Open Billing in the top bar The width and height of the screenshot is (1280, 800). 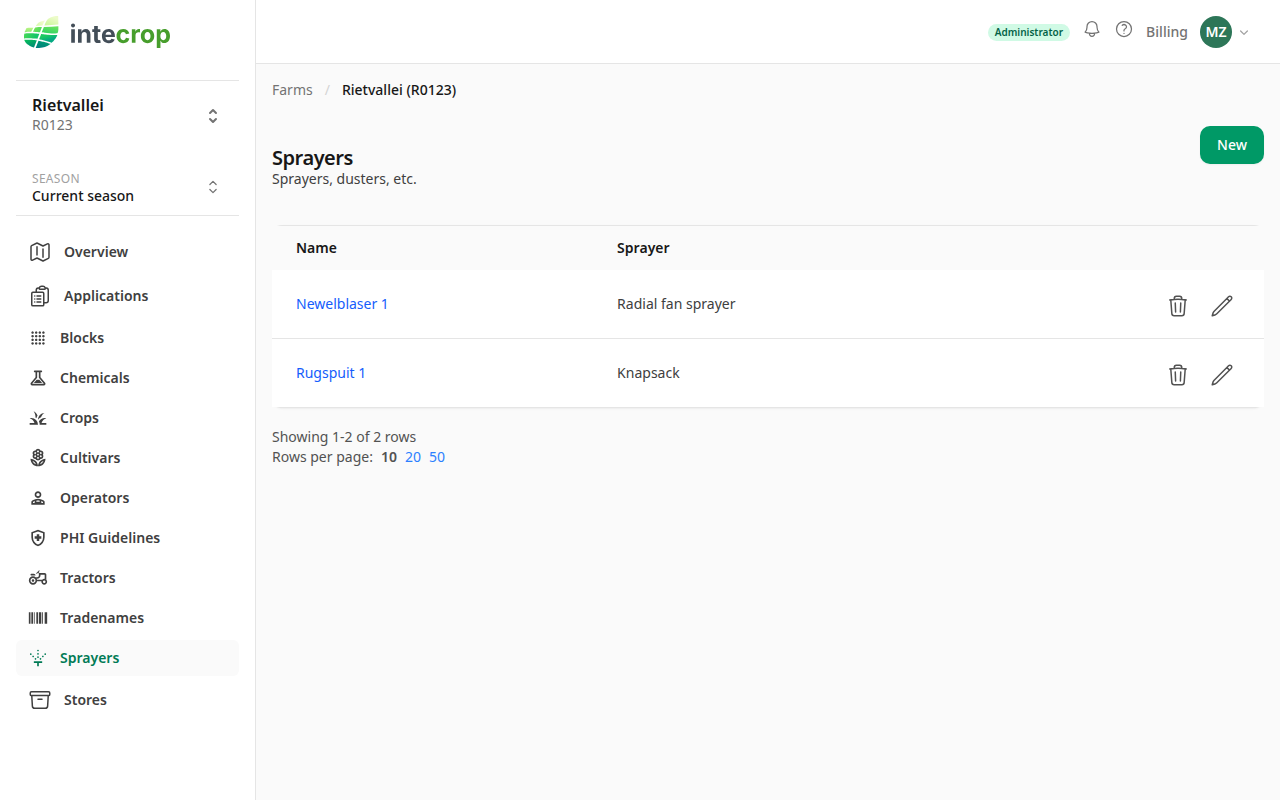click(1167, 32)
